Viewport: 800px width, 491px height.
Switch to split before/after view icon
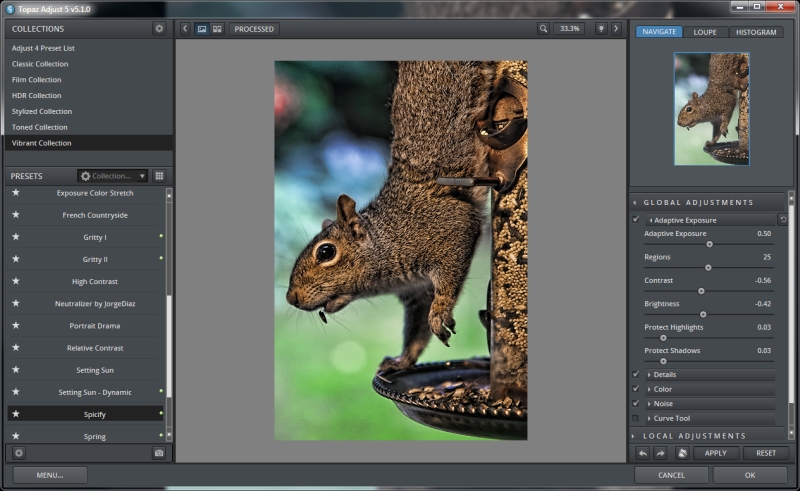(x=217, y=29)
